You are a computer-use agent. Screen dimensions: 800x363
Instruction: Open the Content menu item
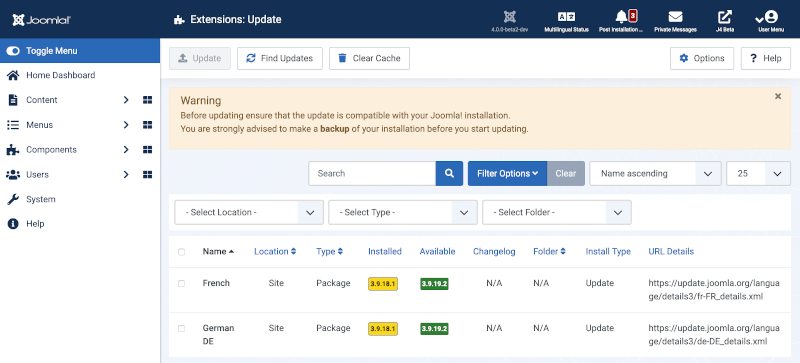click(42, 100)
